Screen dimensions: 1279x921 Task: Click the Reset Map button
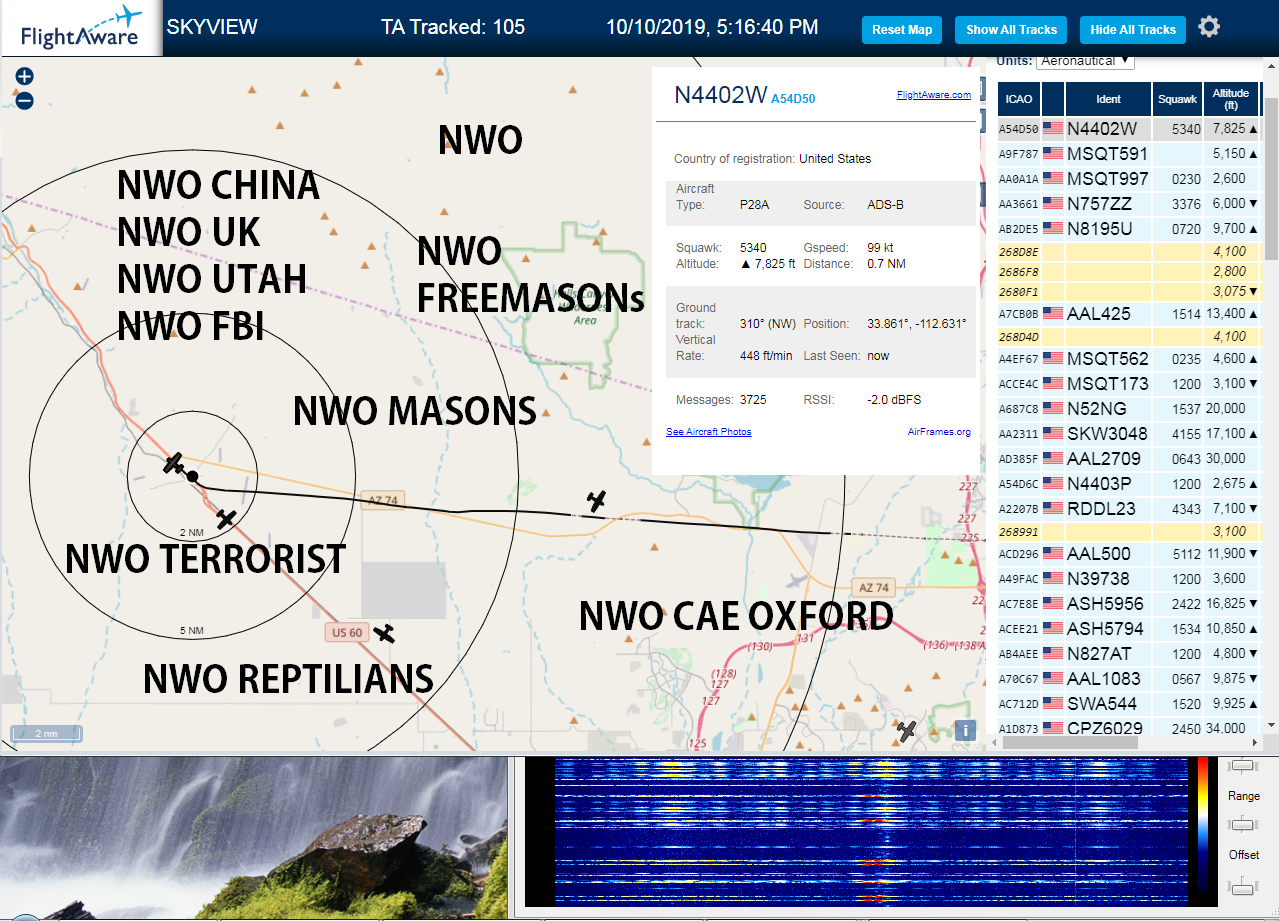pyautogui.click(x=902, y=30)
